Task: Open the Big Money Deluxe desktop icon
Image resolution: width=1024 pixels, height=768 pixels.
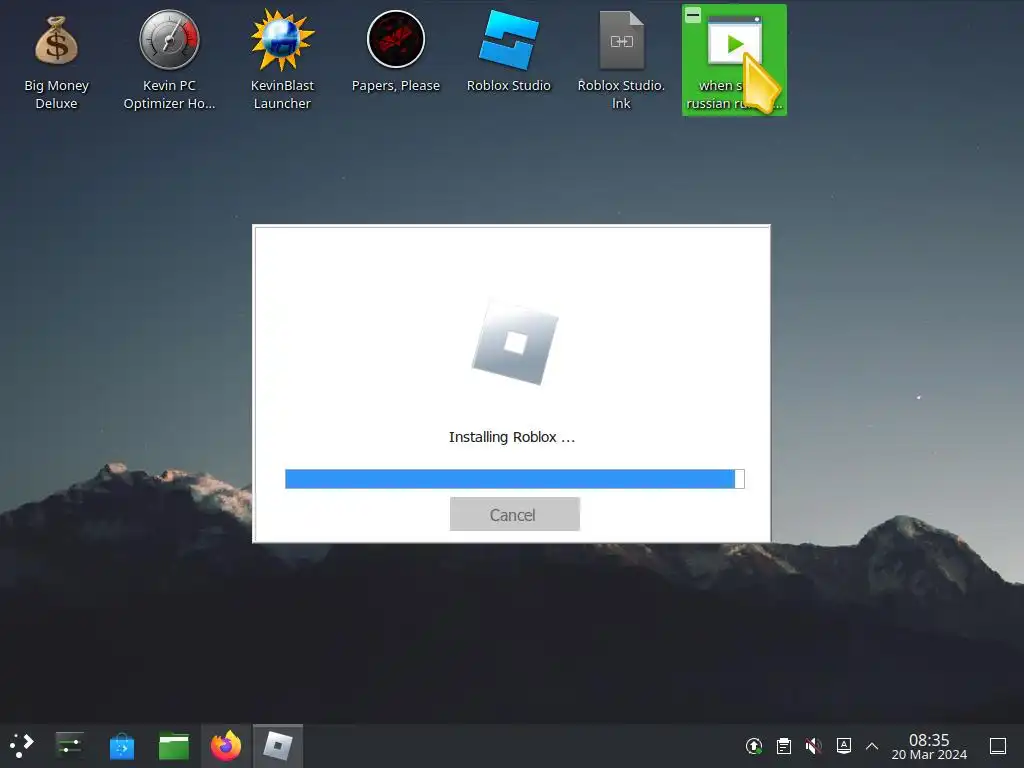Action: (56, 60)
